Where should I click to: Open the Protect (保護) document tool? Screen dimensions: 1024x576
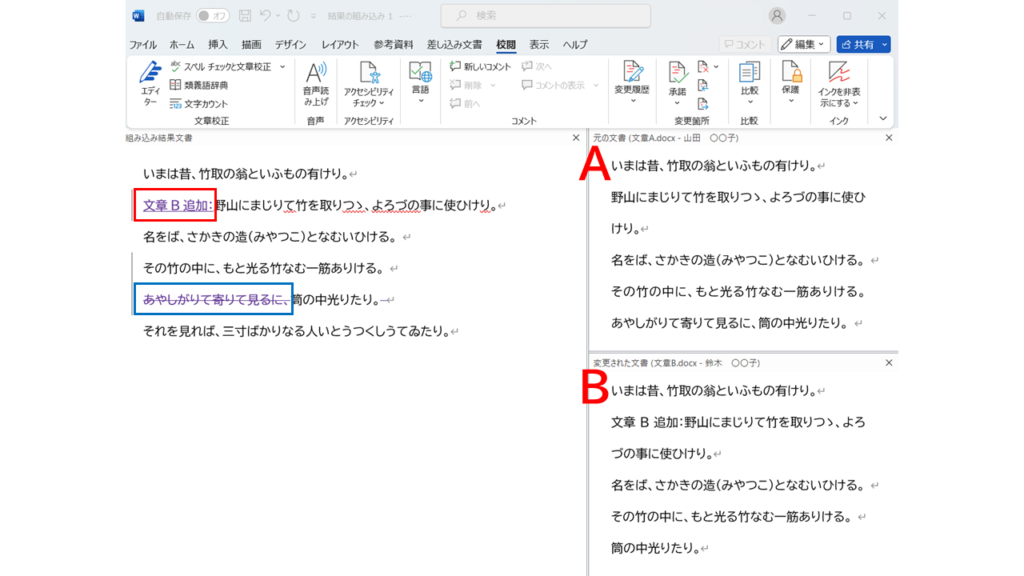point(791,82)
